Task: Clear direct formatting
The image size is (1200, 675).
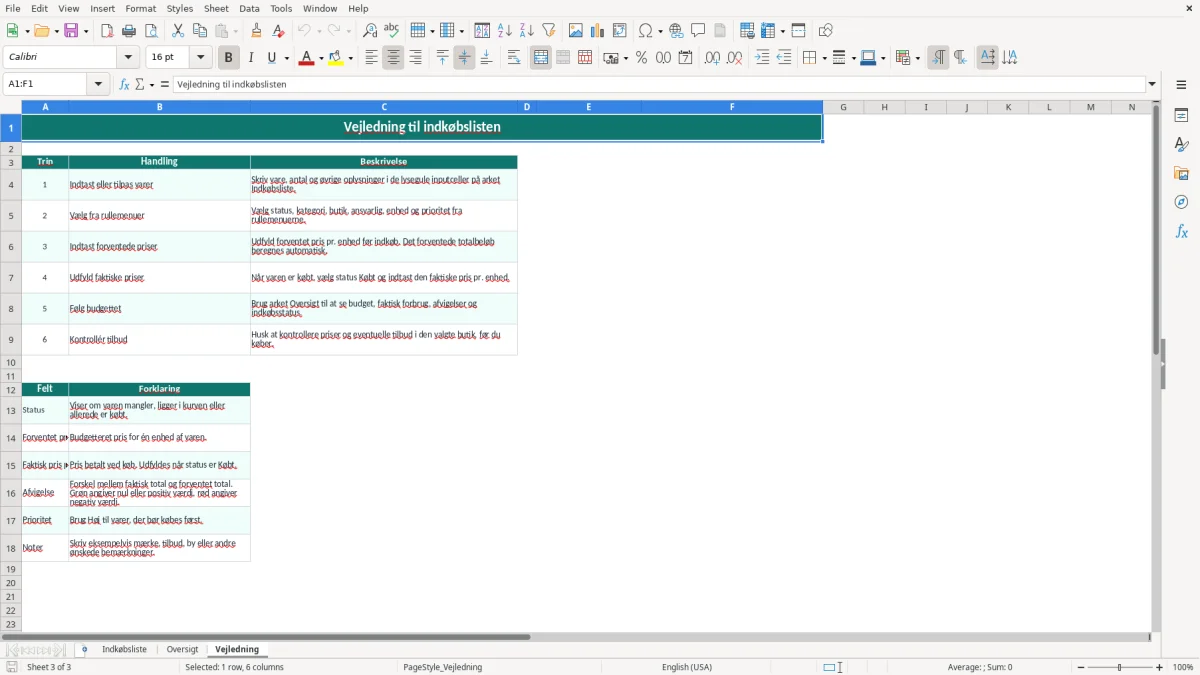Action: pos(279,31)
